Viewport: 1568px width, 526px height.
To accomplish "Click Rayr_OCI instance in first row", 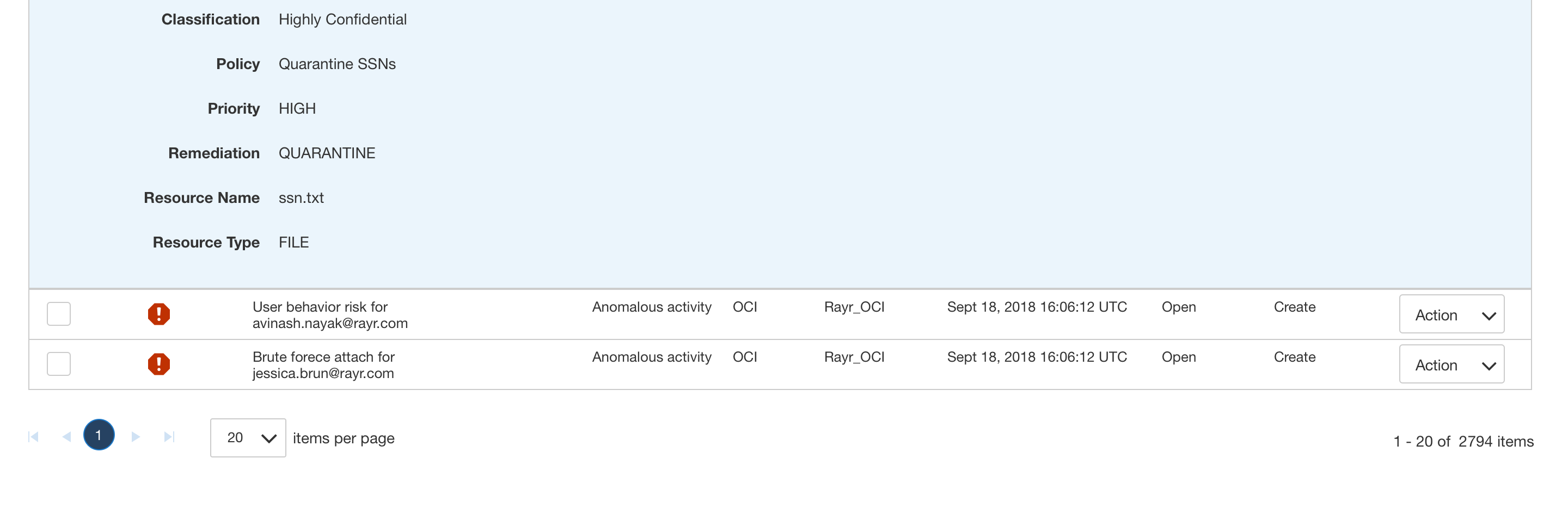I will pyautogui.click(x=854, y=306).
